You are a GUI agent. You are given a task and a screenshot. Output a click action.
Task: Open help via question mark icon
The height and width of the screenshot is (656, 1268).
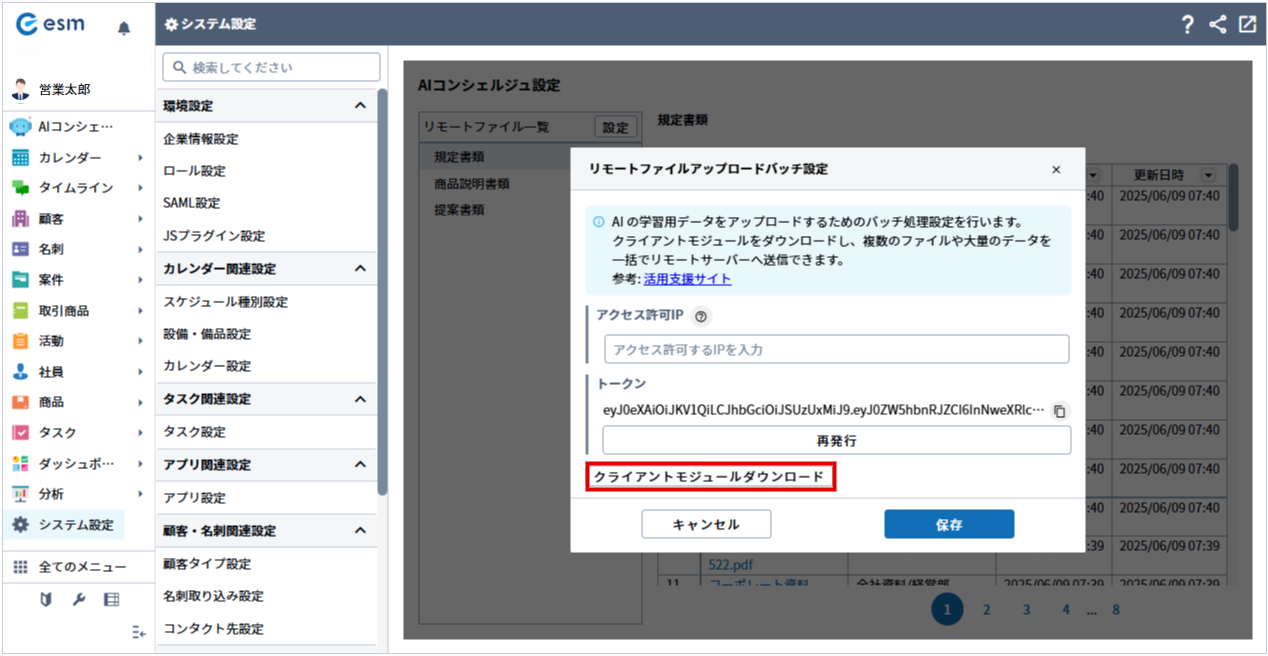tap(1187, 25)
